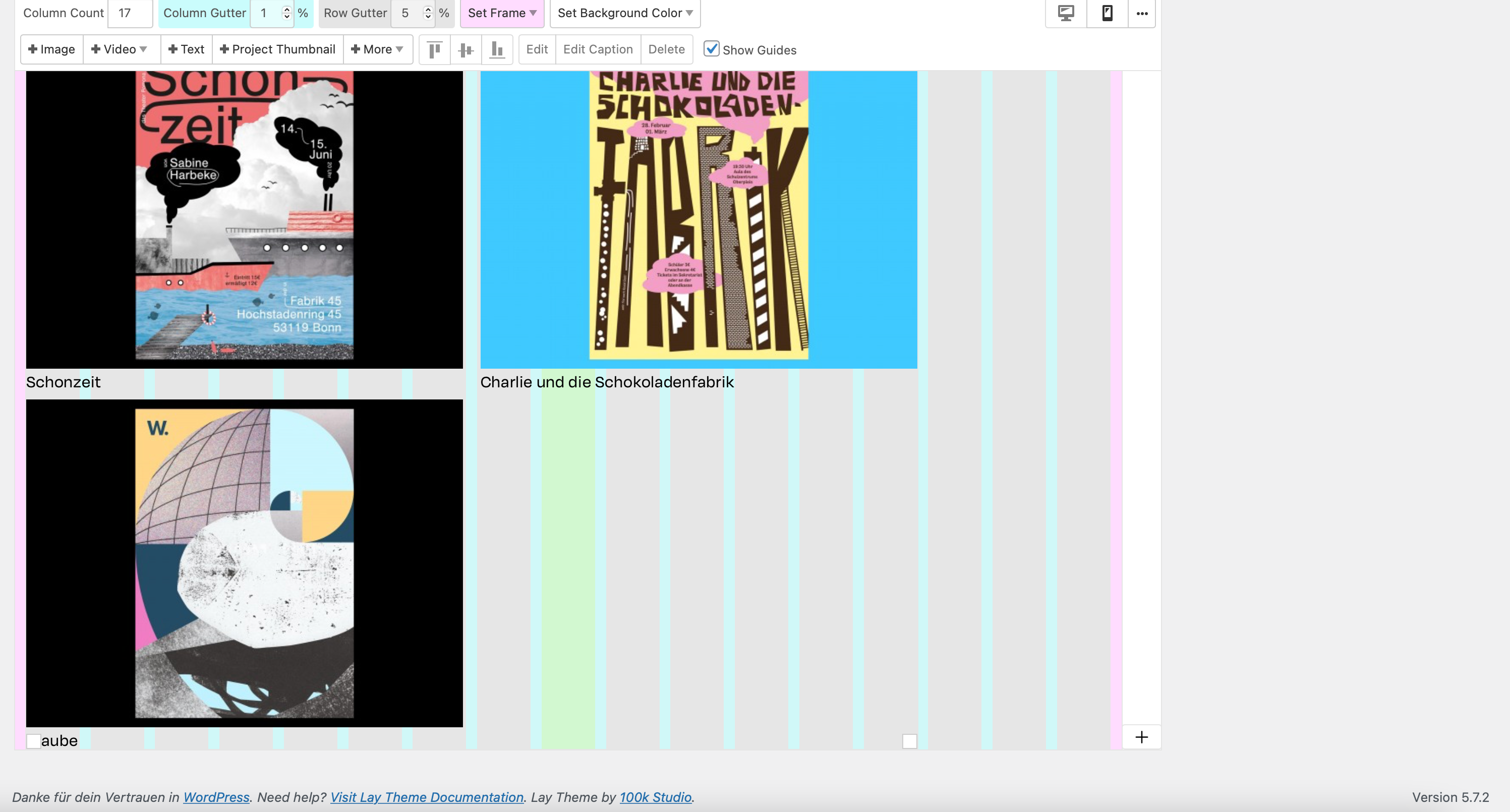Click the small white square handle at the bottom of the column

pos(909,741)
